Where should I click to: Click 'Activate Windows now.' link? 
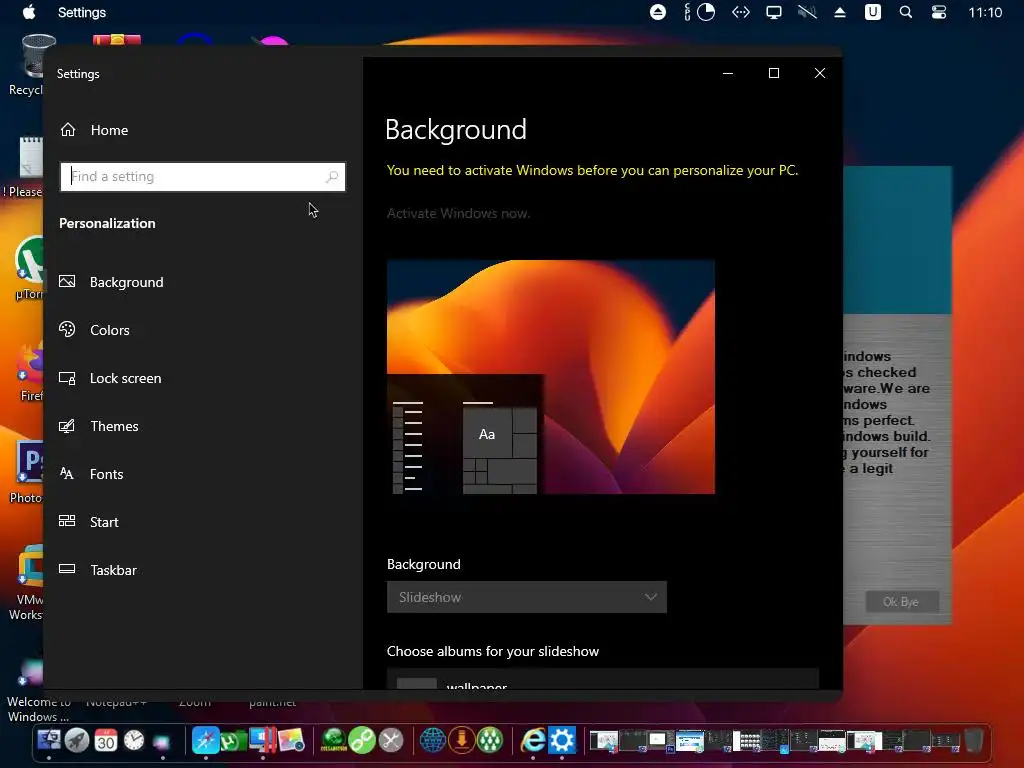(458, 214)
